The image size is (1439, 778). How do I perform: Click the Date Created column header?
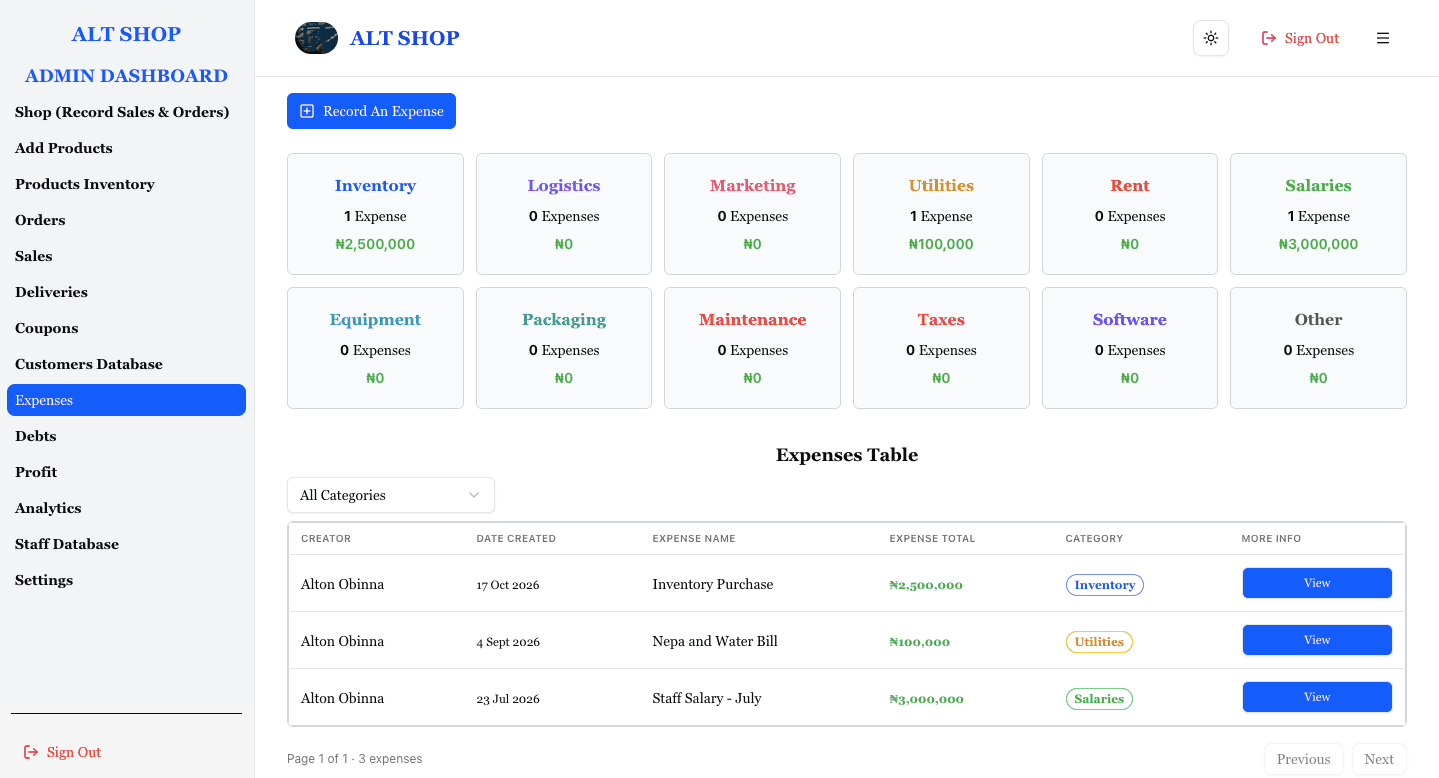coord(516,538)
